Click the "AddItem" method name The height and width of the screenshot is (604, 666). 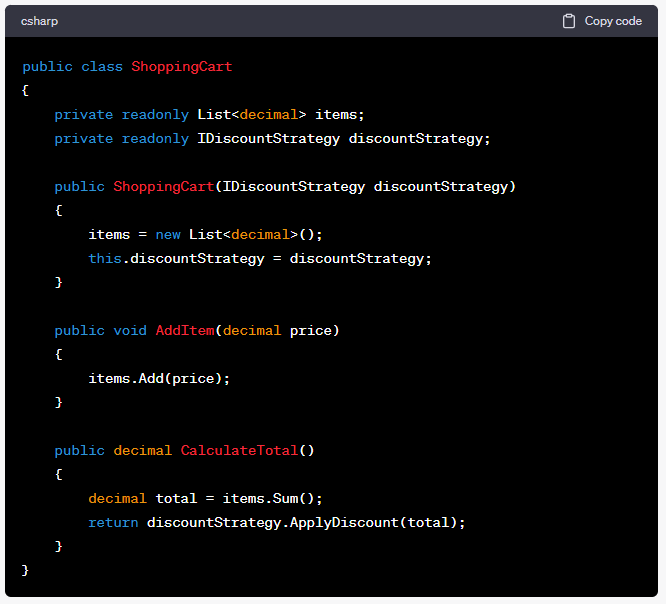(x=185, y=331)
